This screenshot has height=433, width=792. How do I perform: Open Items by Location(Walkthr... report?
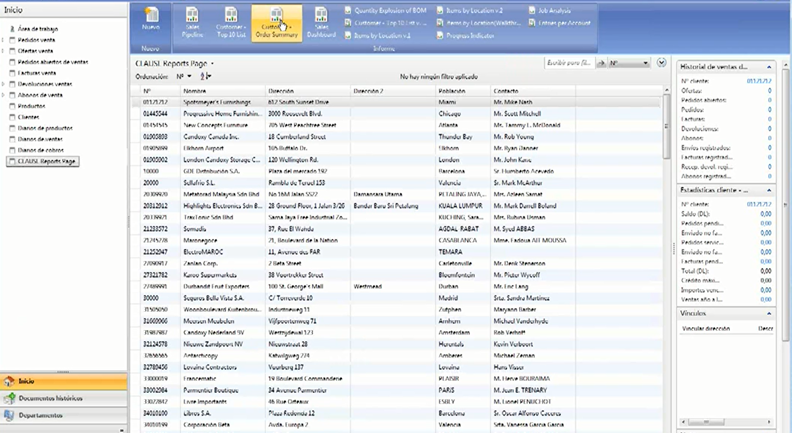point(478,23)
